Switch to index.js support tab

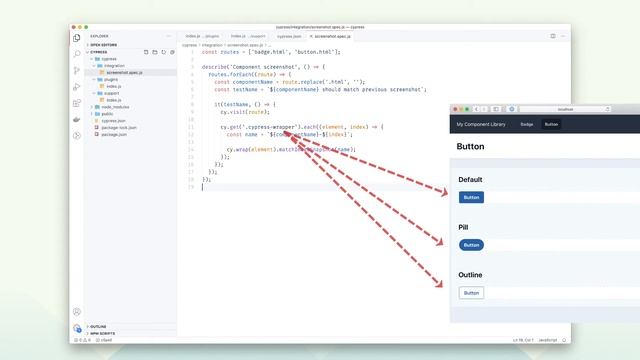click(x=248, y=36)
